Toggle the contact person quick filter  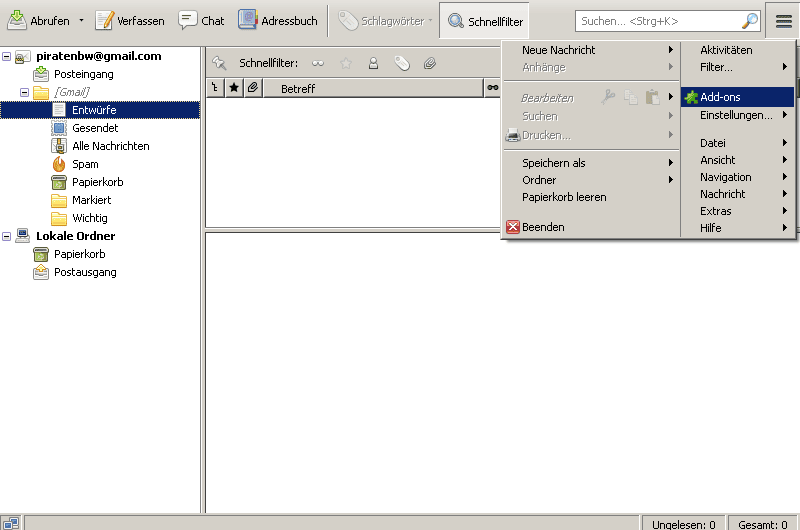pyautogui.click(x=373, y=63)
